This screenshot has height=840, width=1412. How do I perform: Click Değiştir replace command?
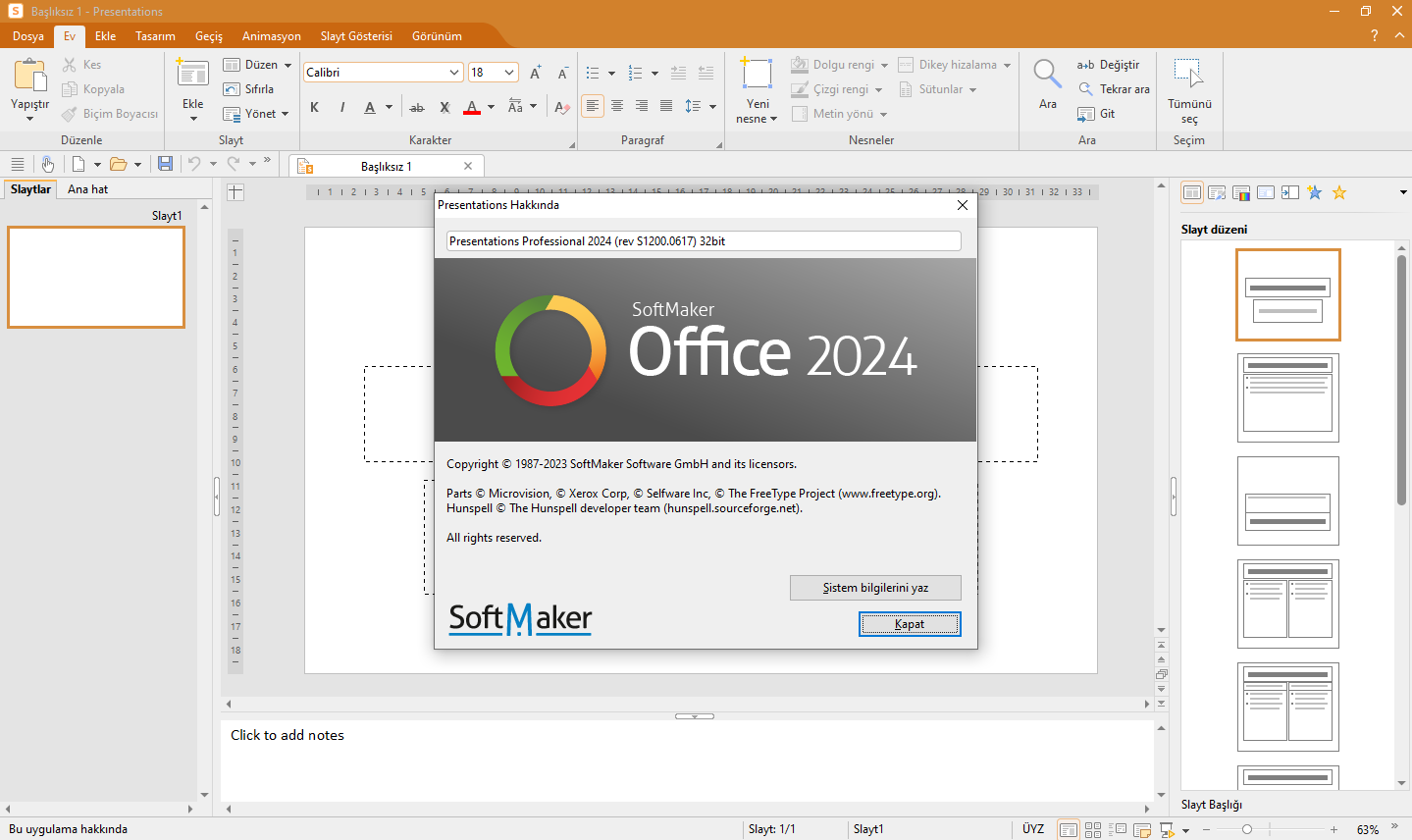click(1109, 65)
